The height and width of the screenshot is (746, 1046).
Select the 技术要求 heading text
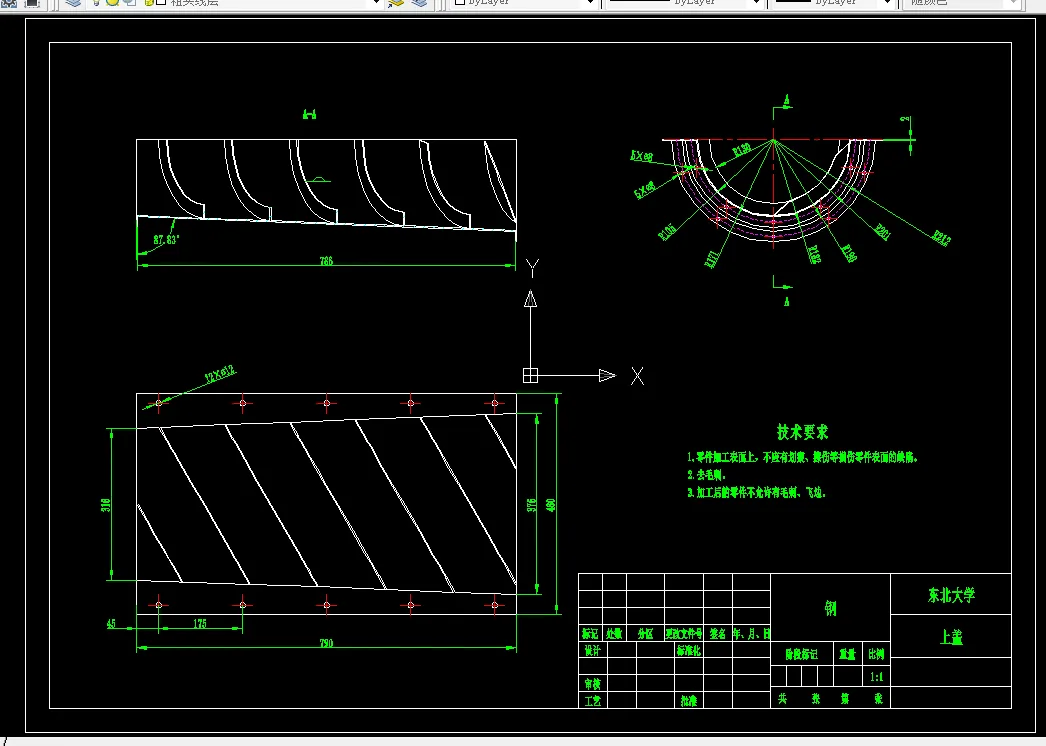tap(803, 432)
